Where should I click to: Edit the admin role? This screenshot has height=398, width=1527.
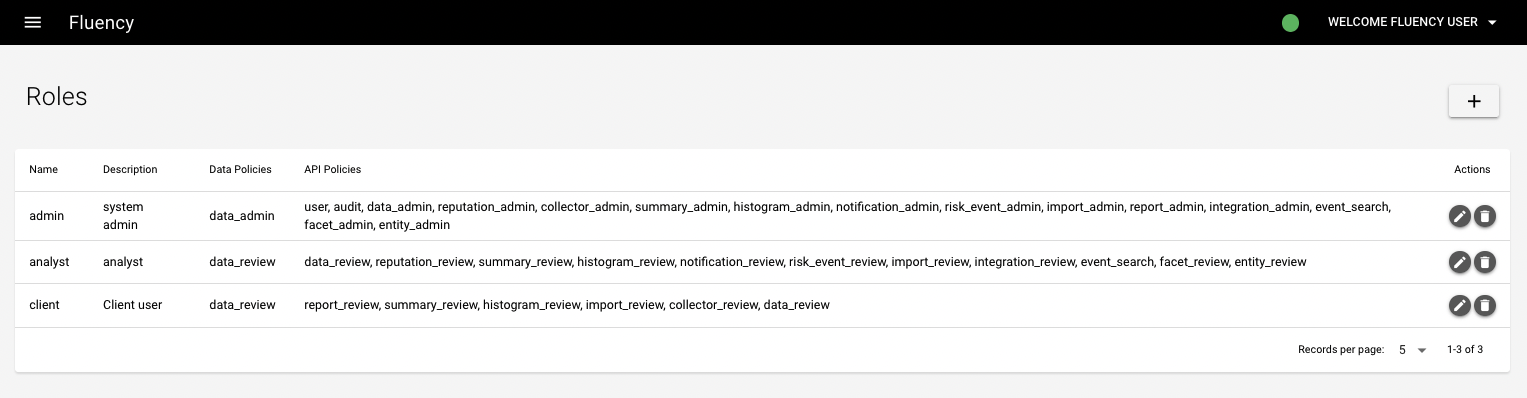click(x=1460, y=216)
